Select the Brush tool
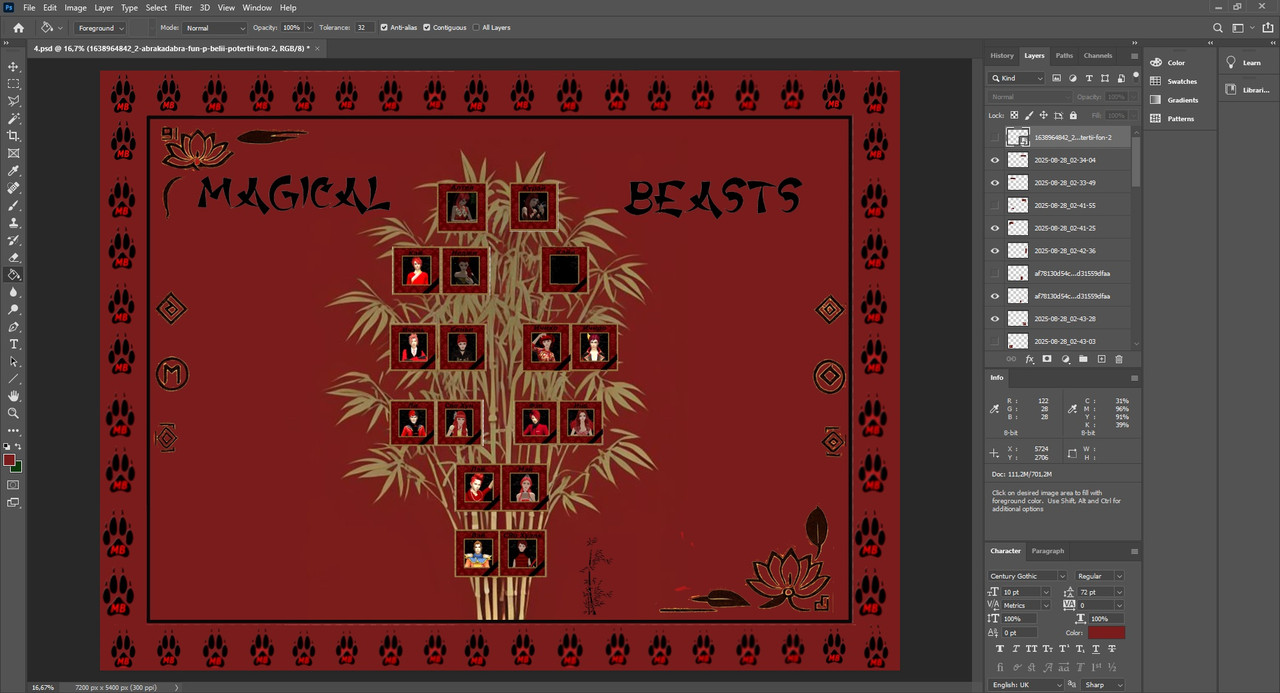This screenshot has height=693, width=1280. coord(14,205)
